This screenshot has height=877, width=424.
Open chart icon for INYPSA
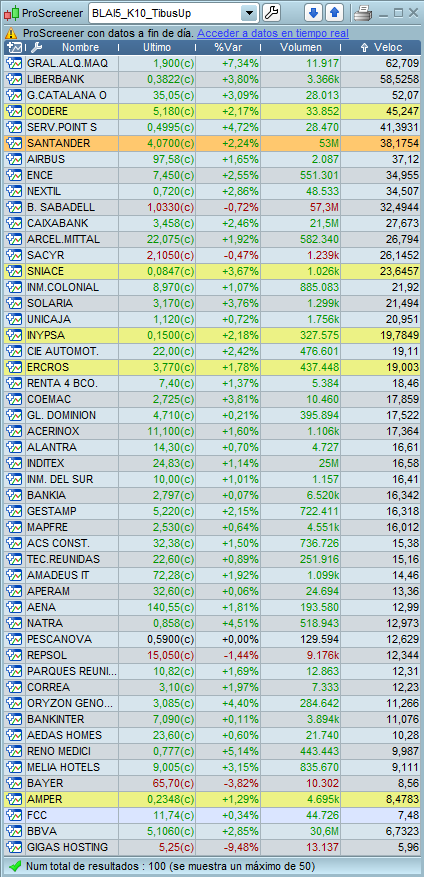click(x=13, y=336)
